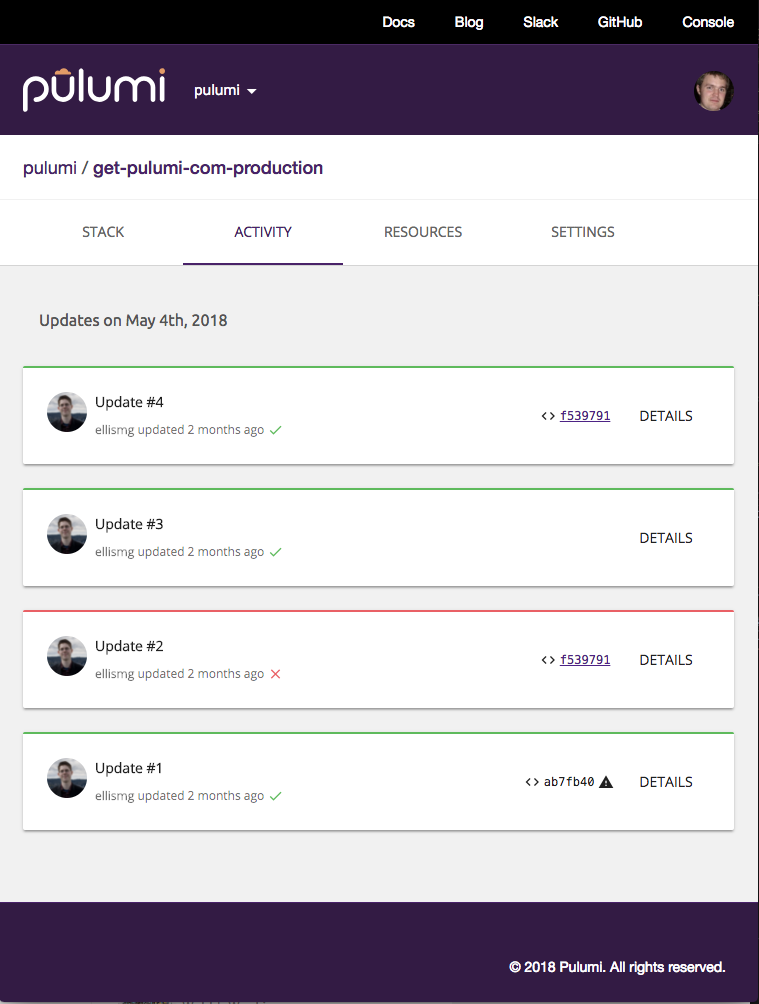
Task: View Details for Update #4
Action: (x=666, y=416)
